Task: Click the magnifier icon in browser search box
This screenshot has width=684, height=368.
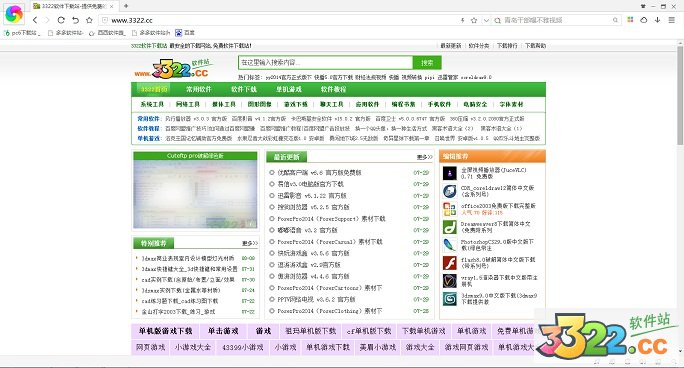Action: tap(615, 20)
